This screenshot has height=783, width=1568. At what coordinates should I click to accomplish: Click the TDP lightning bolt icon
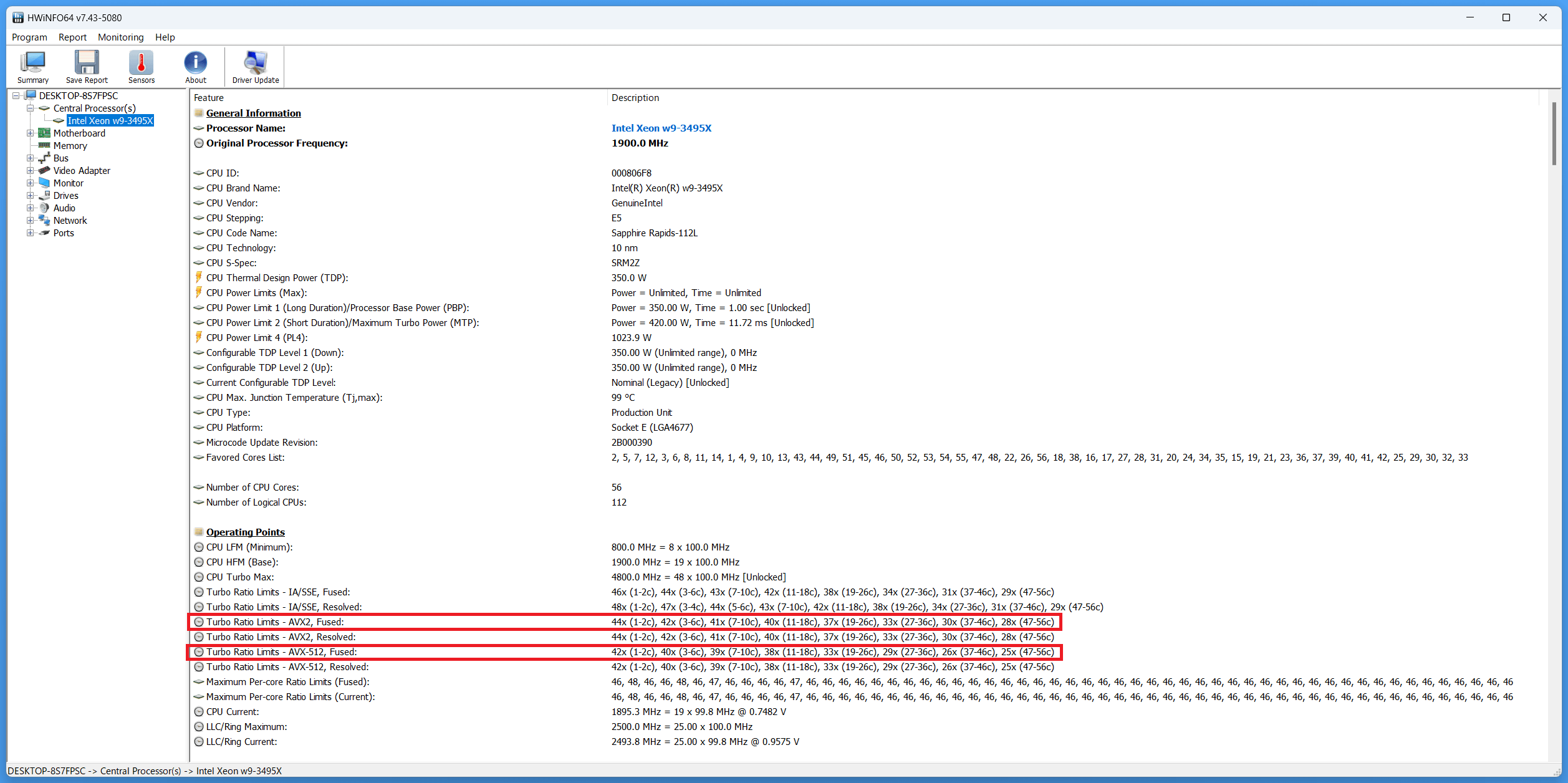point(199,277)
